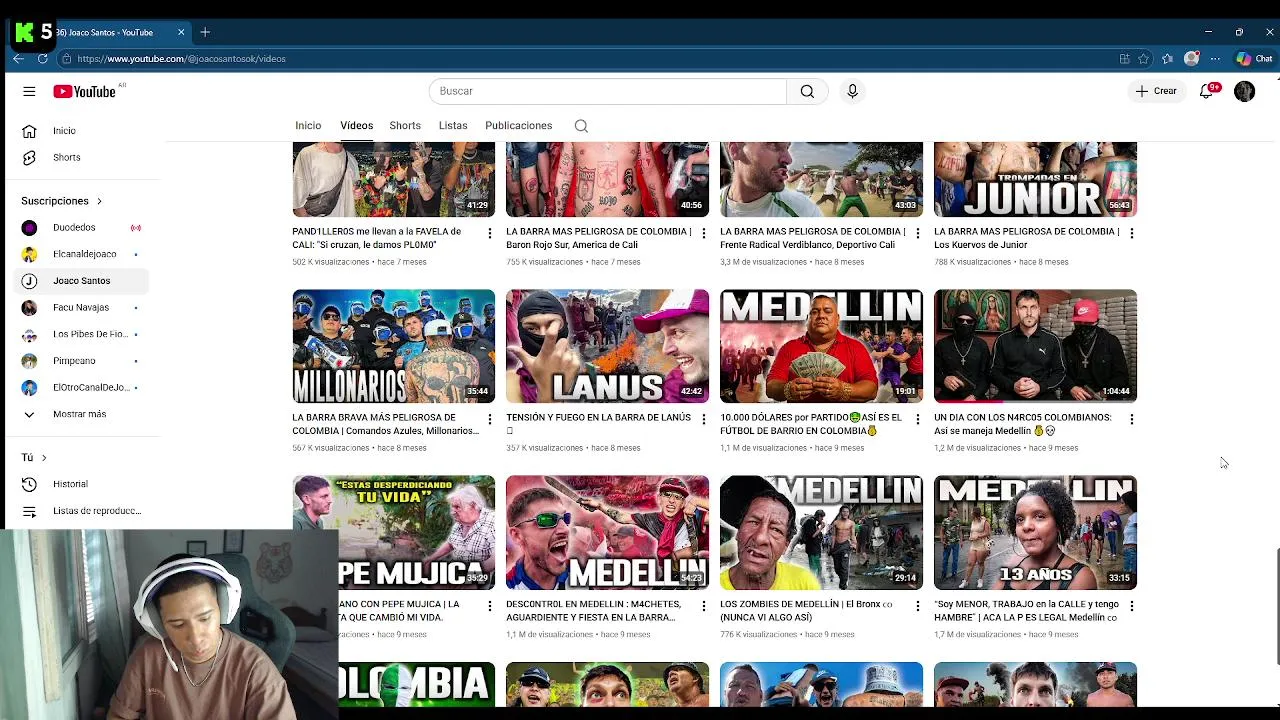Expand the Suscripciones section
The image size is (1280, 720).
(62, 201)
